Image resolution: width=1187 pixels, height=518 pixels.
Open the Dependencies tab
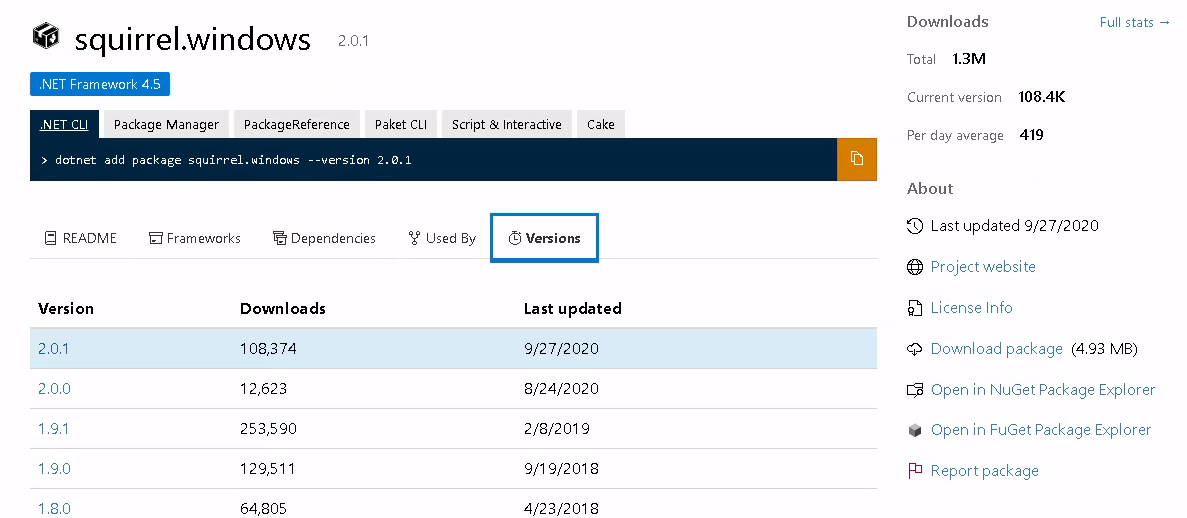pyautogui.click(x=324, y=239)
